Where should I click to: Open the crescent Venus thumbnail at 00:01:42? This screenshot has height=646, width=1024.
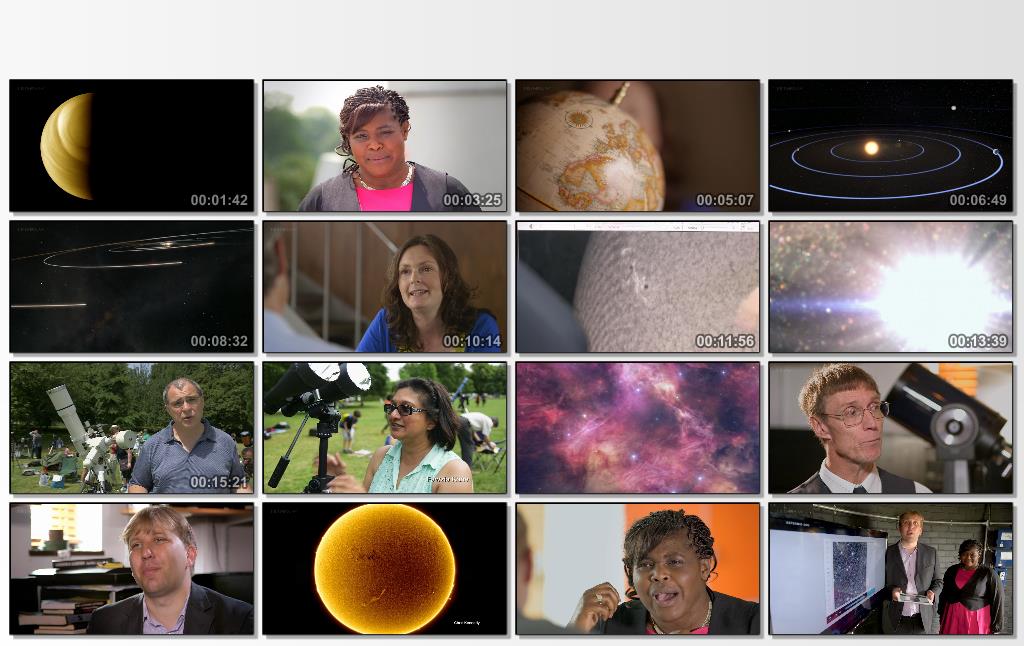pyautogui.click(x=131, y=146)
